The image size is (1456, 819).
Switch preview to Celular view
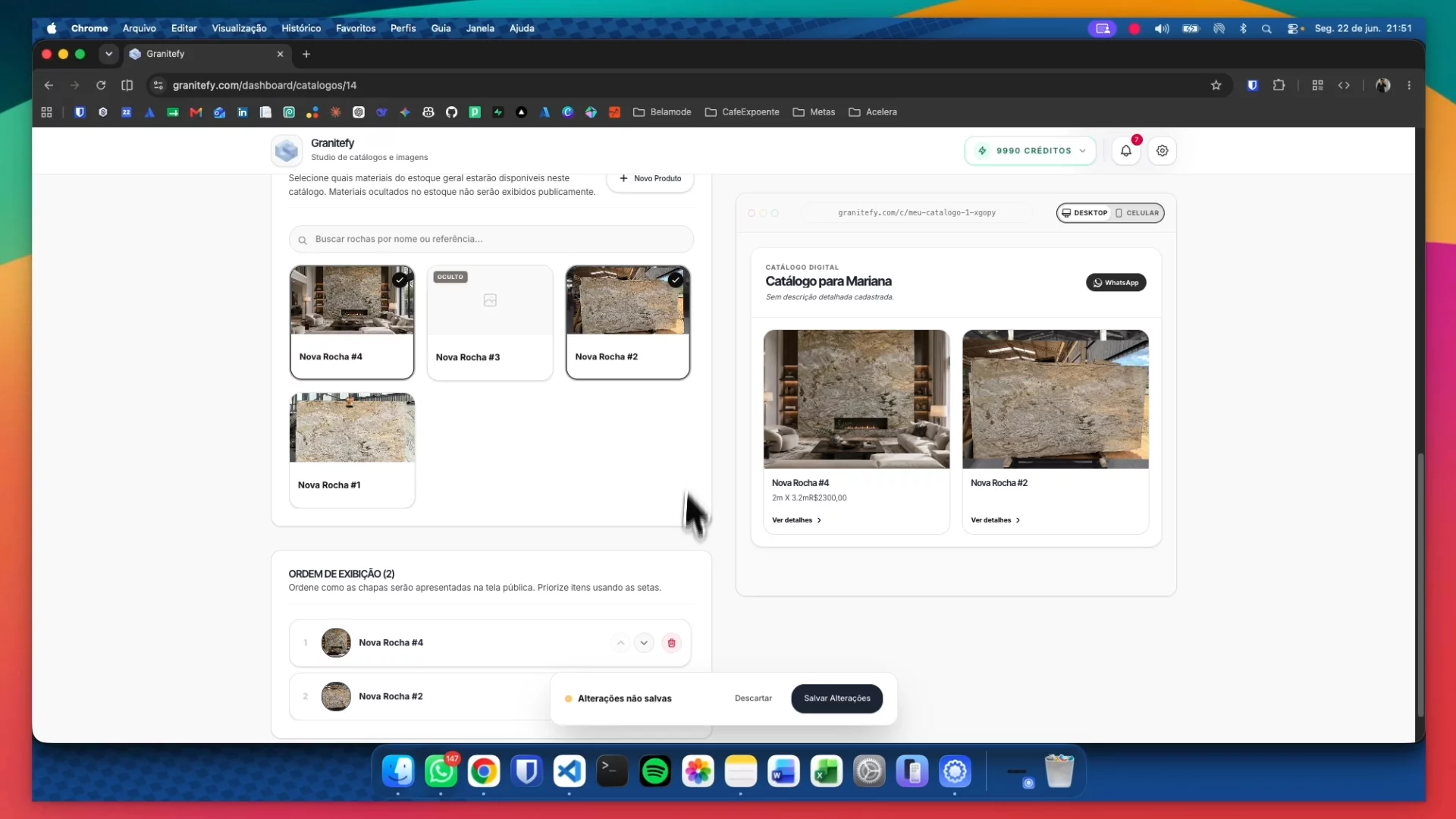(1137, 213)
